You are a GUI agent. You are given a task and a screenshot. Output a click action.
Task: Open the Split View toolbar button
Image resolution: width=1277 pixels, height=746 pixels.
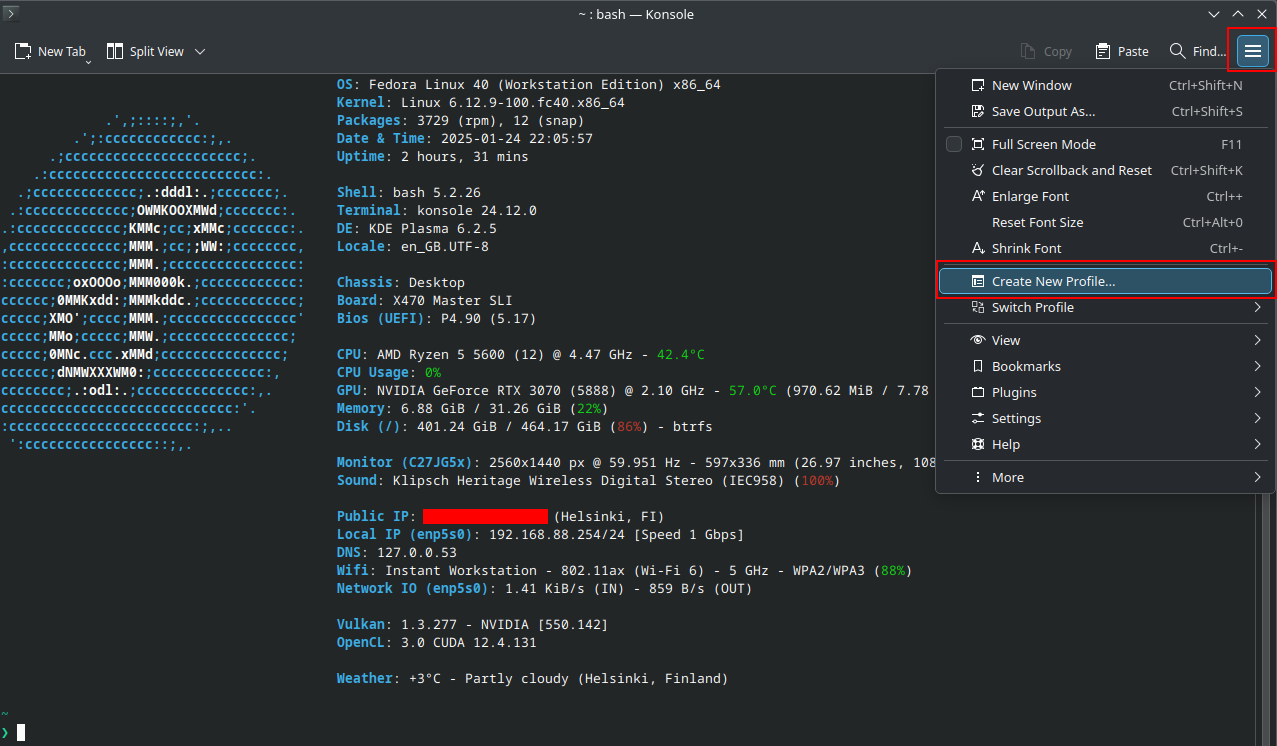146,51
